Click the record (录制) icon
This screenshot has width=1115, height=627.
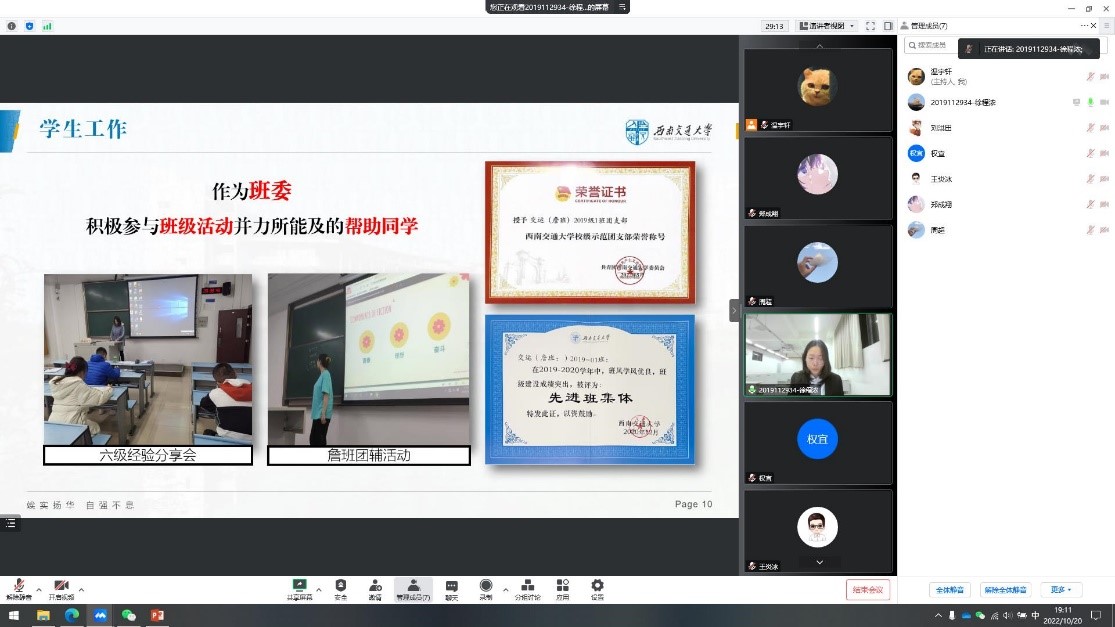pos(486,588)
